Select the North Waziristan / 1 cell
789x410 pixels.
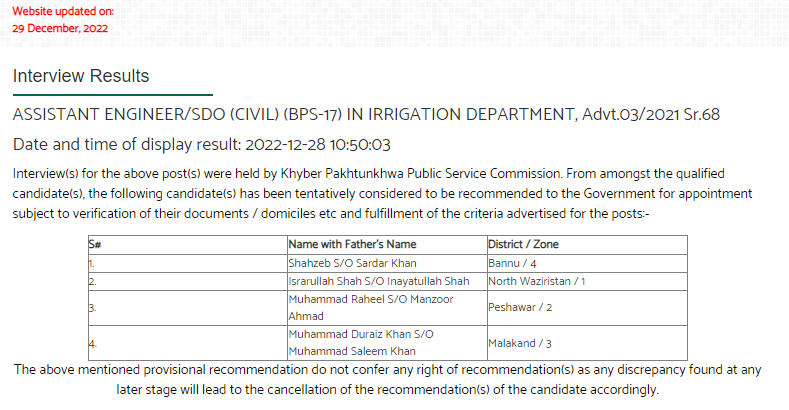pyautogui.click(x=587, y=282)
